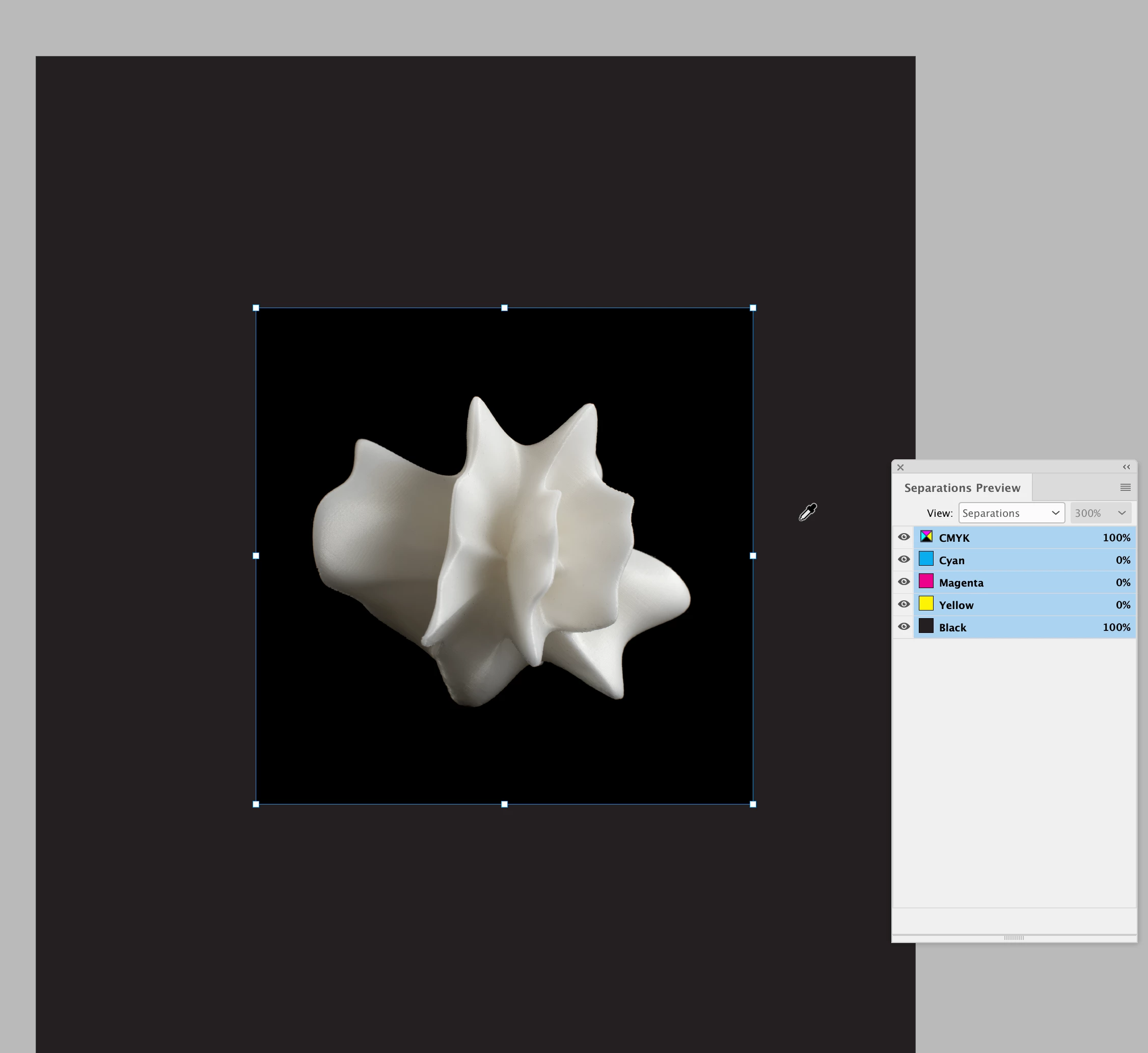This screenshot has height=1053, width=1148.
Task: Click the panel resize grip at bottom
Action: [1014, 937]
